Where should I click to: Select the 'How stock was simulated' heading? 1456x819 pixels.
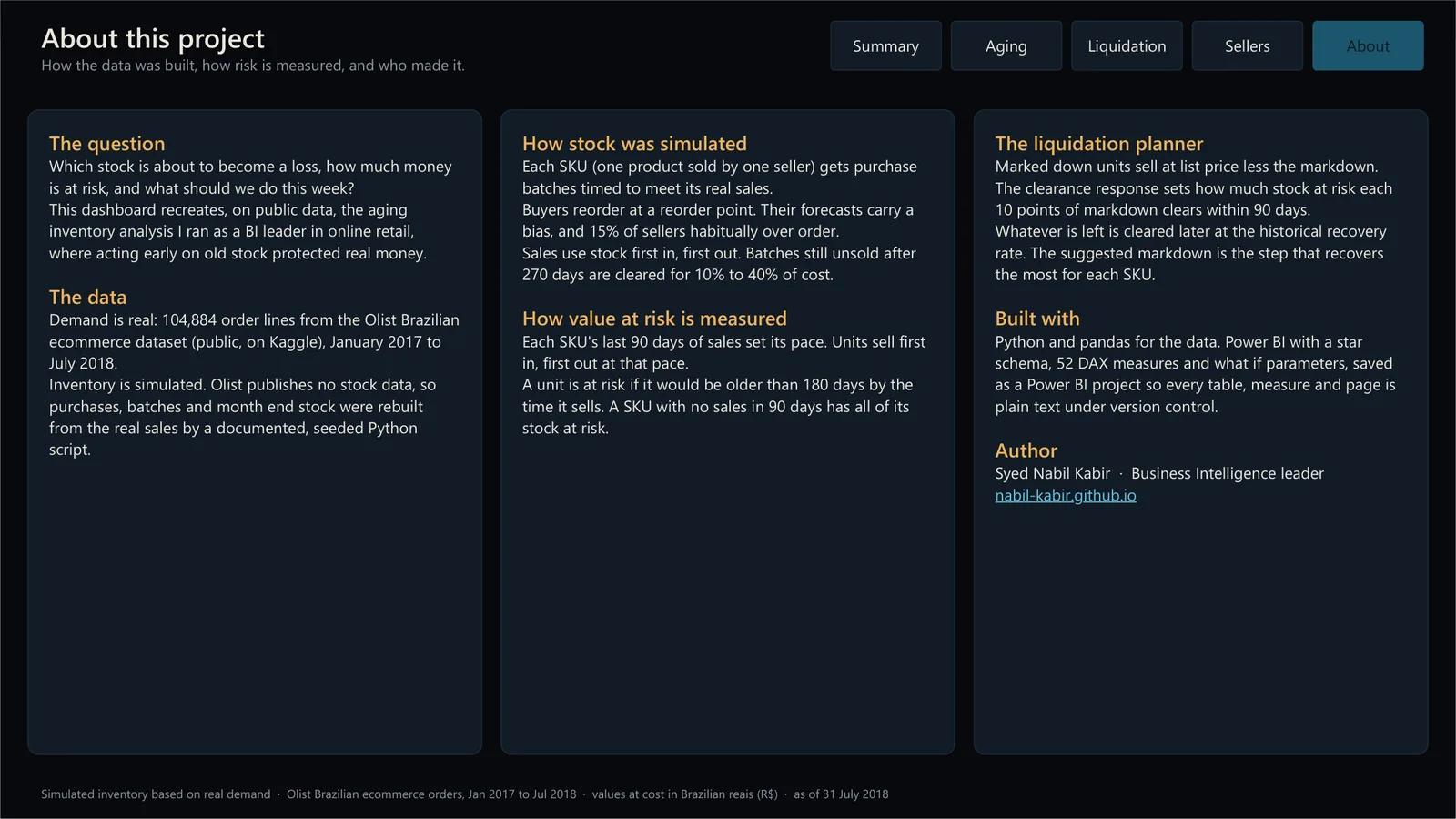coord(634,144)
